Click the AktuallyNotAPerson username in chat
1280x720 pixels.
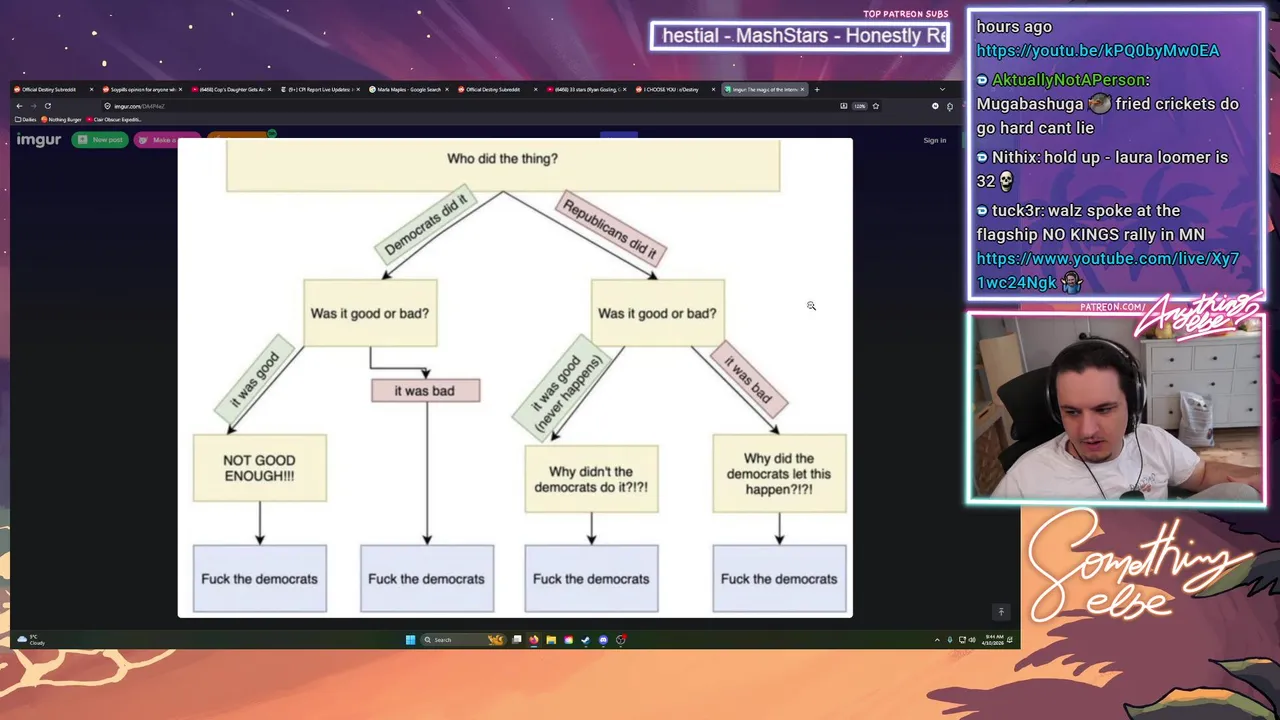pyautogui.click(x=1070, y=80)
